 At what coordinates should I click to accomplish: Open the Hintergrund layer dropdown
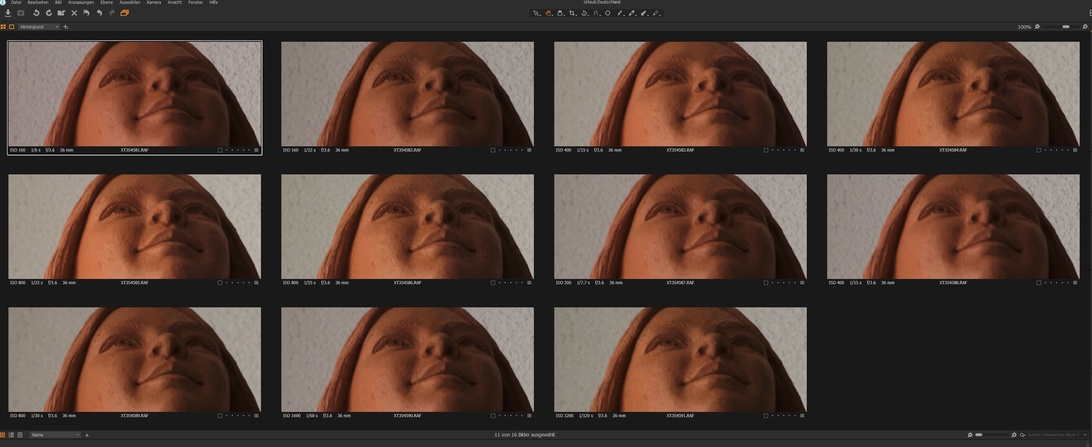point(39,27)
